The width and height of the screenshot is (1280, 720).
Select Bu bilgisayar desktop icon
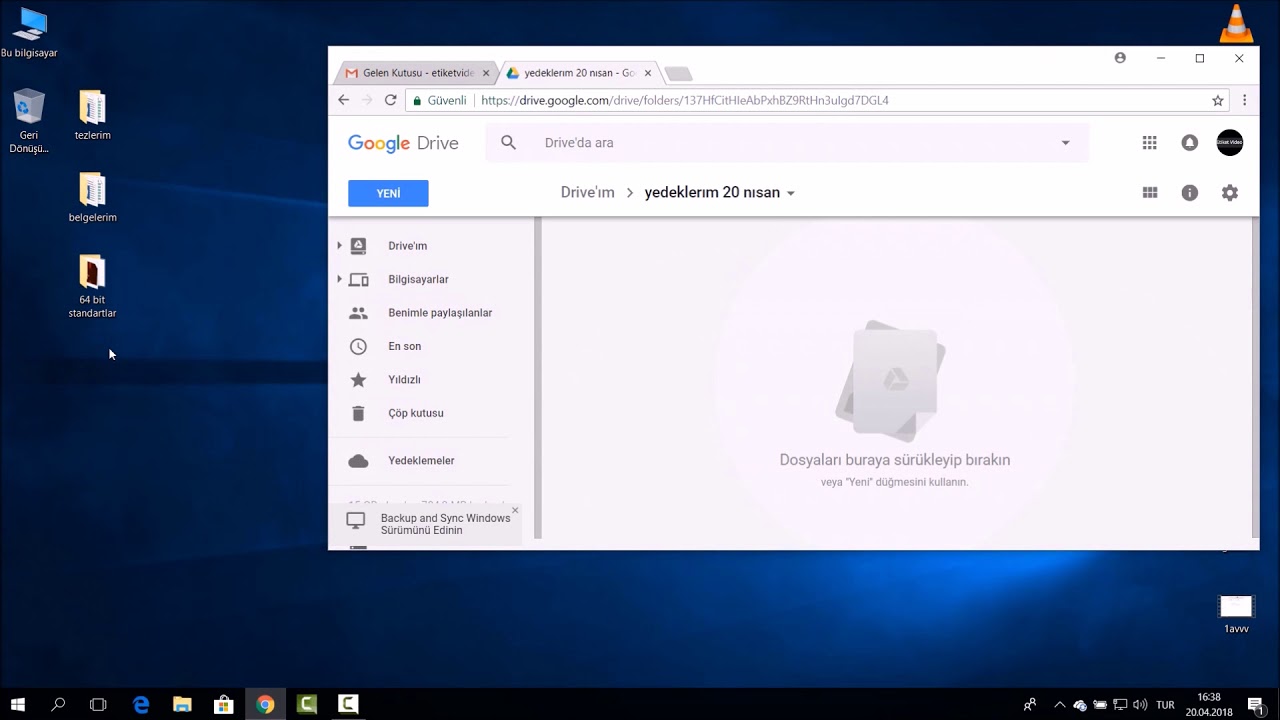(x=29, y=33)
